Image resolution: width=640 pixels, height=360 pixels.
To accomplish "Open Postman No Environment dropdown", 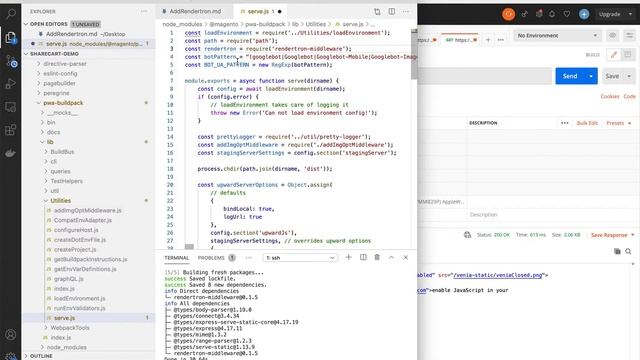I will pyautogui.click(x=557, y=36).
